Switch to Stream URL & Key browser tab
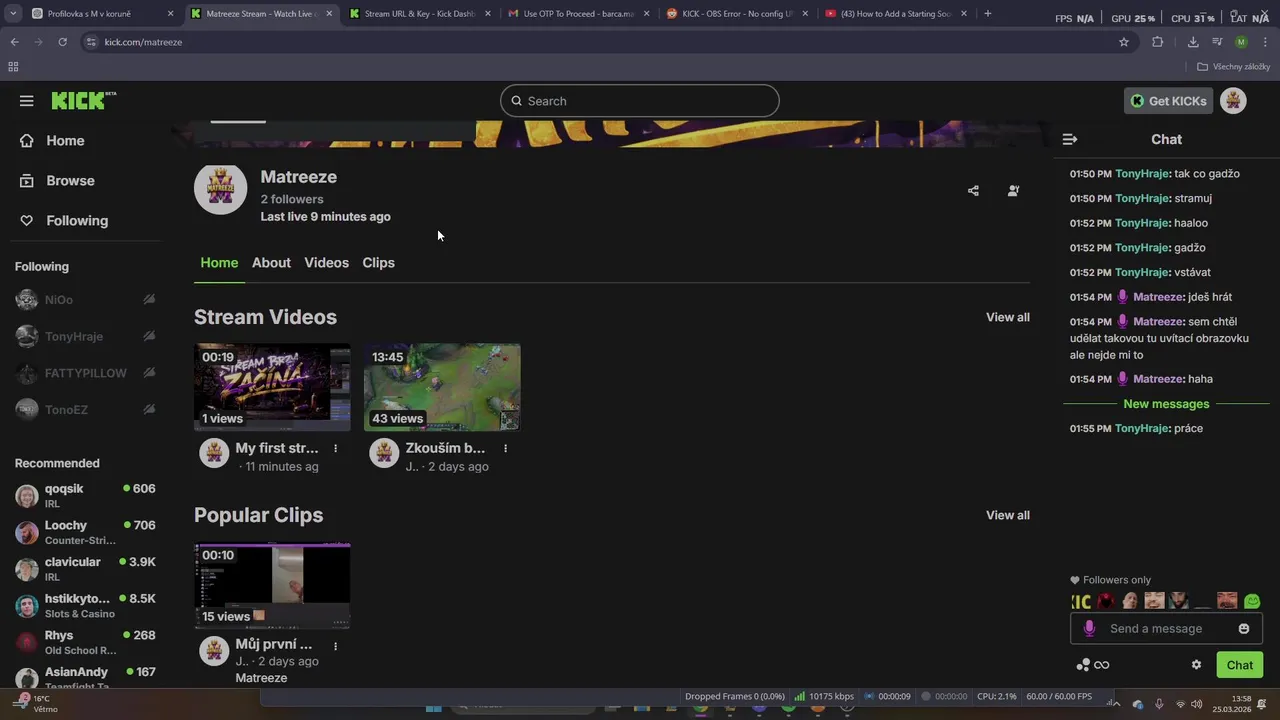Screen dimensions: 1280x720 click(x=420, y=14)
